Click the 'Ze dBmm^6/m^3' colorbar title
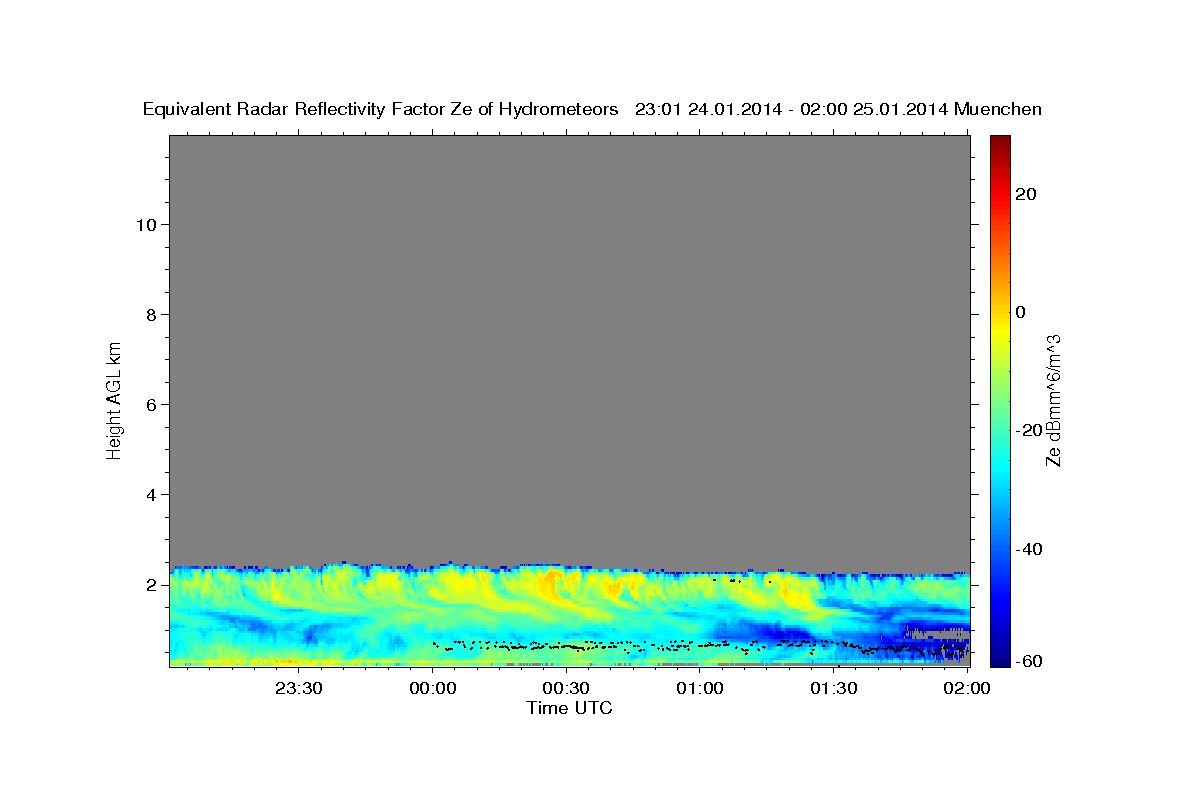Viewport: 1200px width, 800px height. tap(1053, 400)
